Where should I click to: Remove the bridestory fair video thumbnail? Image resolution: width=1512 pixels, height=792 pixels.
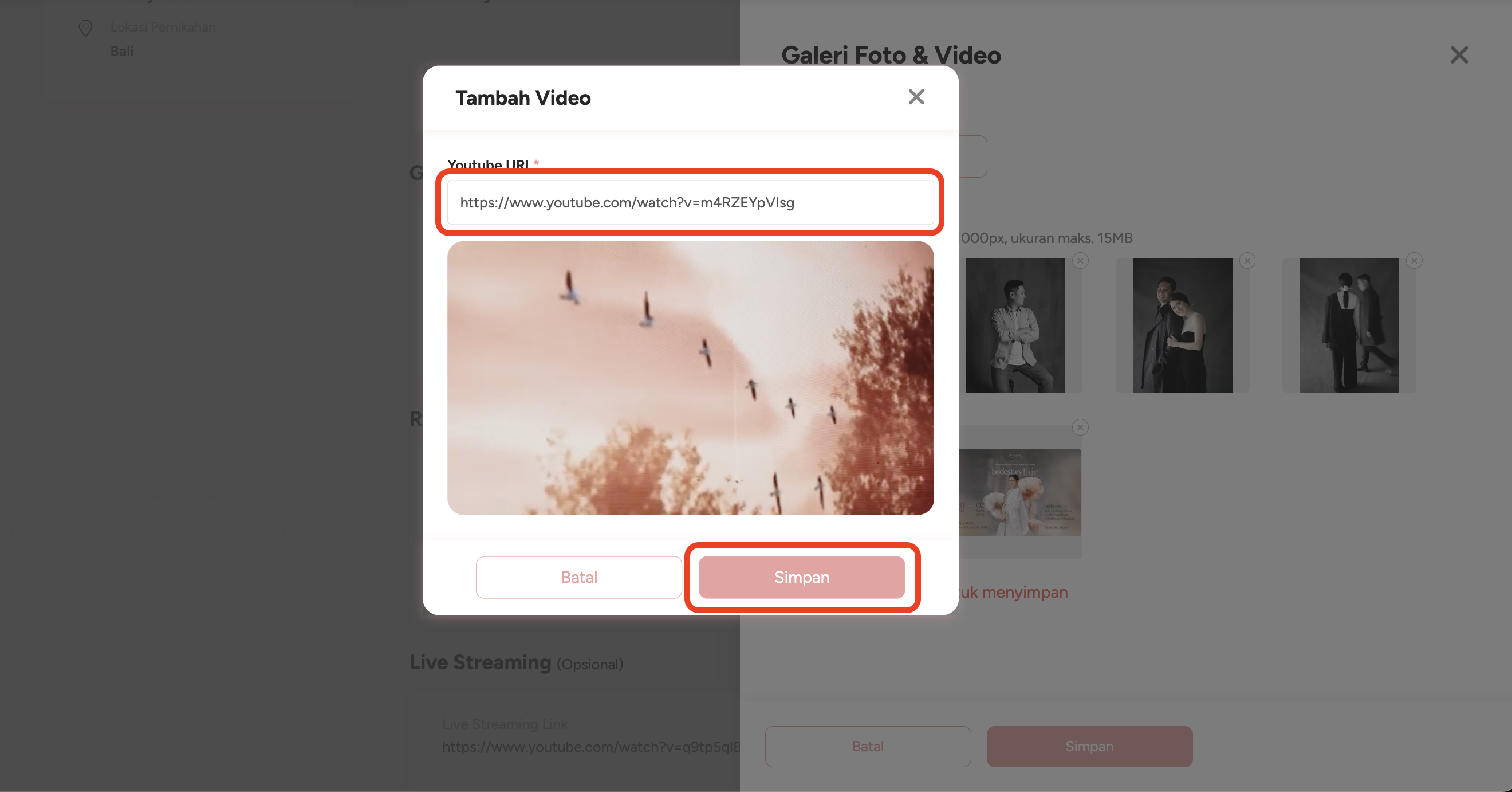coord(1080,427)
